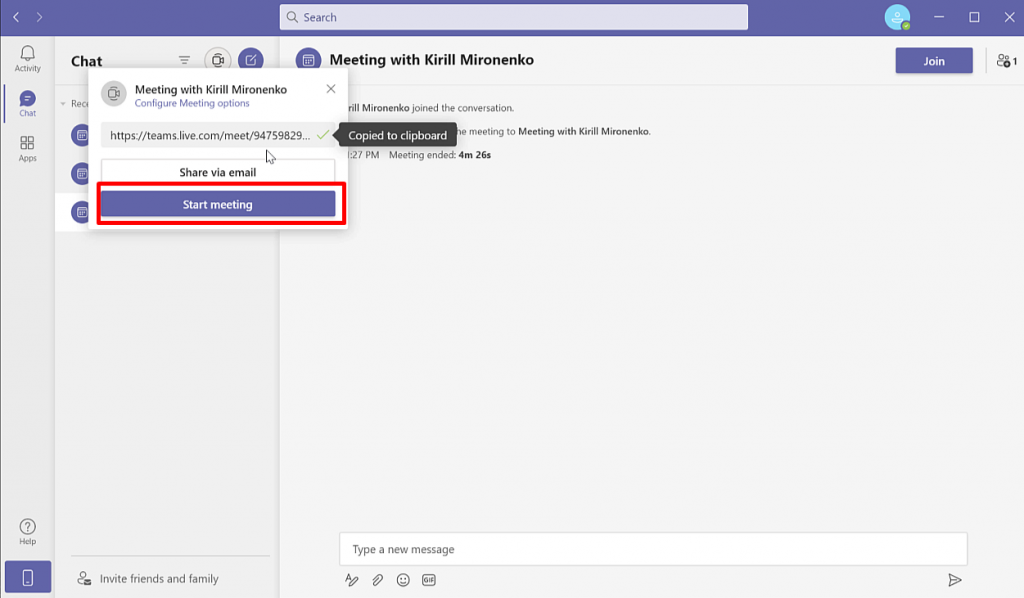
Task: Click the Type a new message field
Action: (653, 549)
